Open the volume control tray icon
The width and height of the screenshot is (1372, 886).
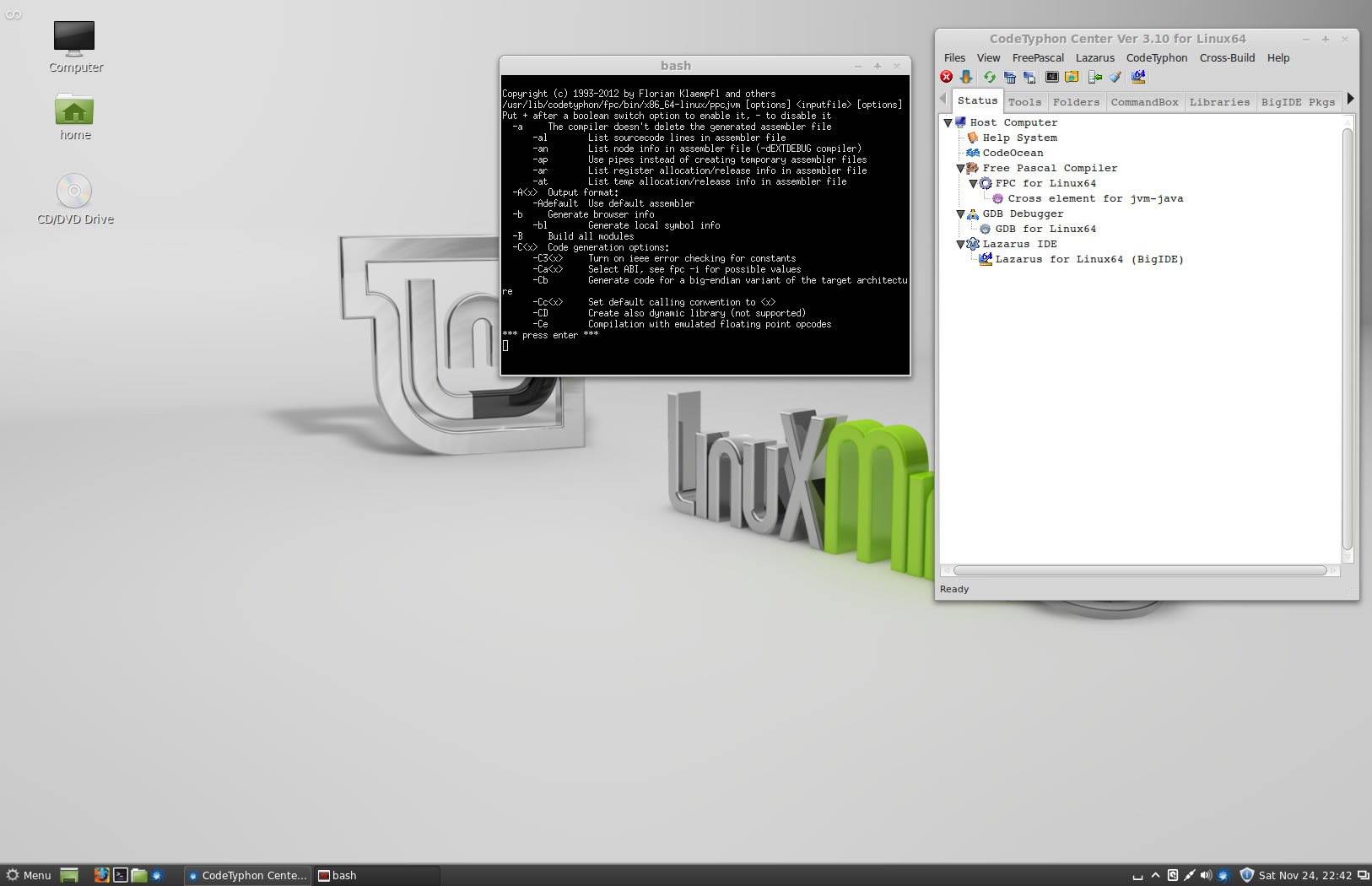1206,875
